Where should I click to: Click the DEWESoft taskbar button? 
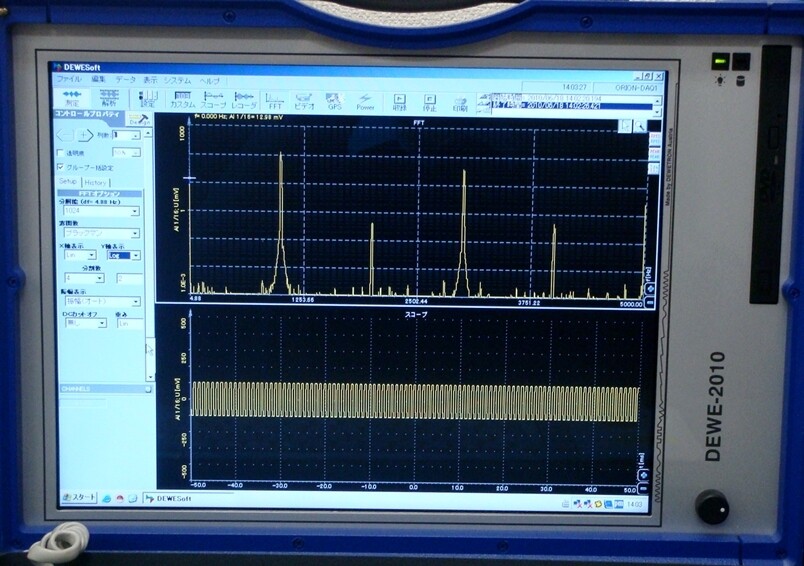click(187, 498)
